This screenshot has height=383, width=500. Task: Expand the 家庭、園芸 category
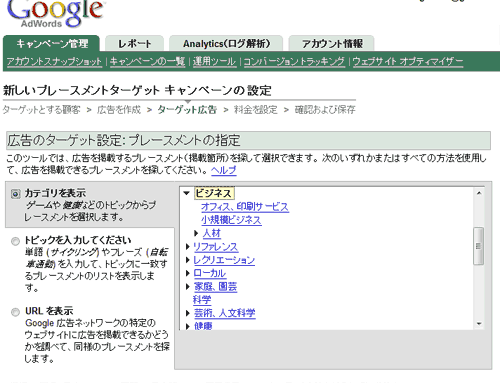coord(188,286)
